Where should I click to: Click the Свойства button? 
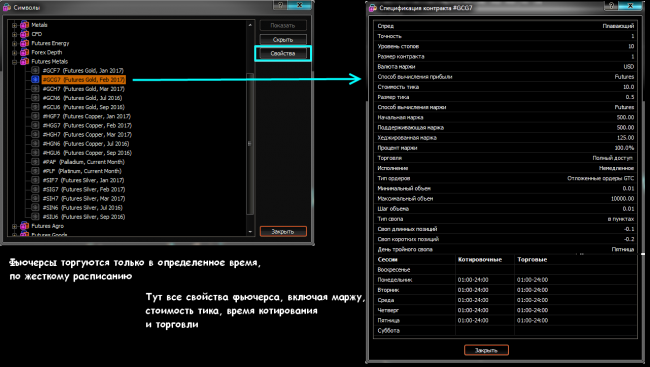[x=283, y=53]
